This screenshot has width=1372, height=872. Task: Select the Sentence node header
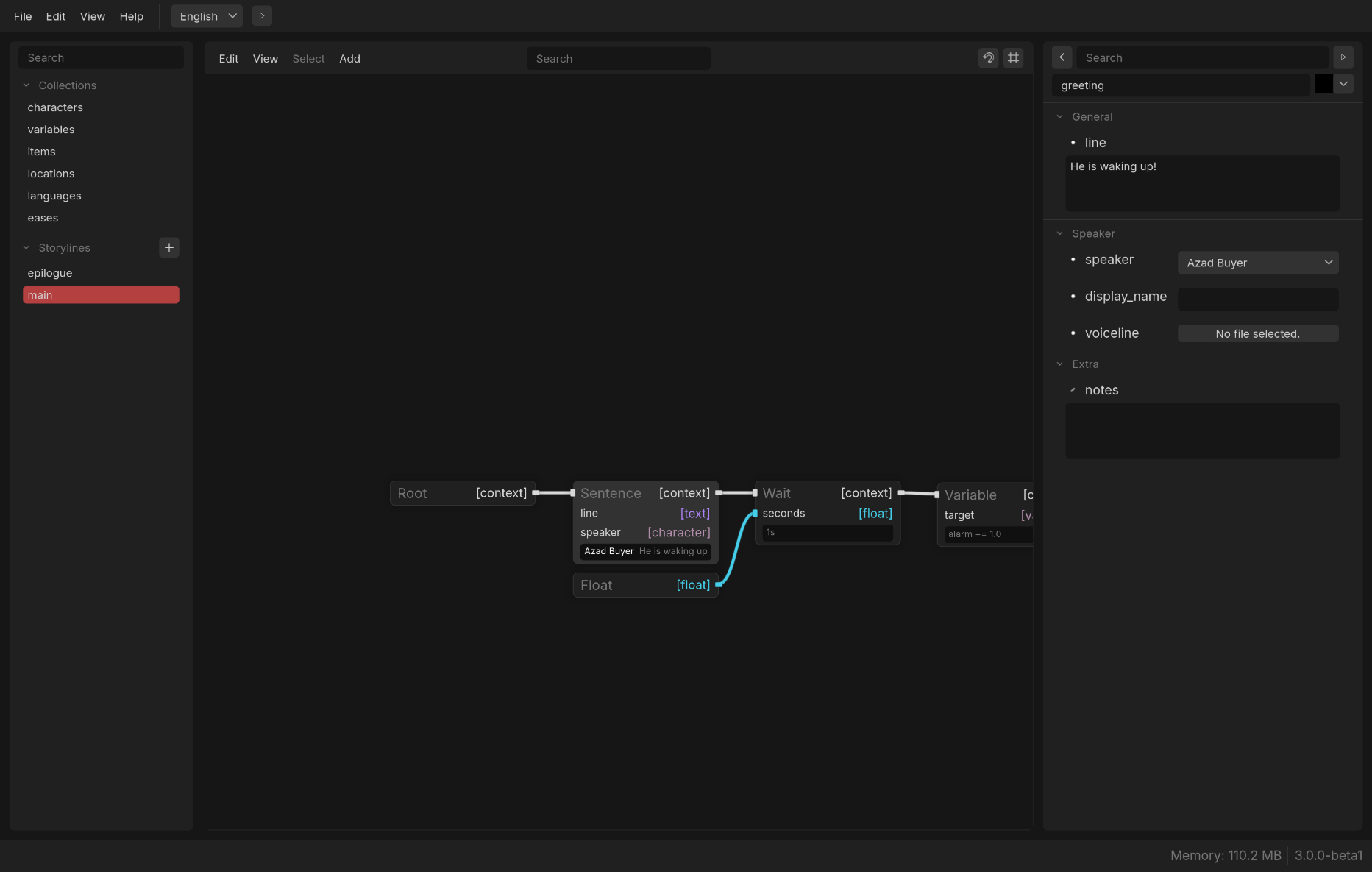click(645, 493)
